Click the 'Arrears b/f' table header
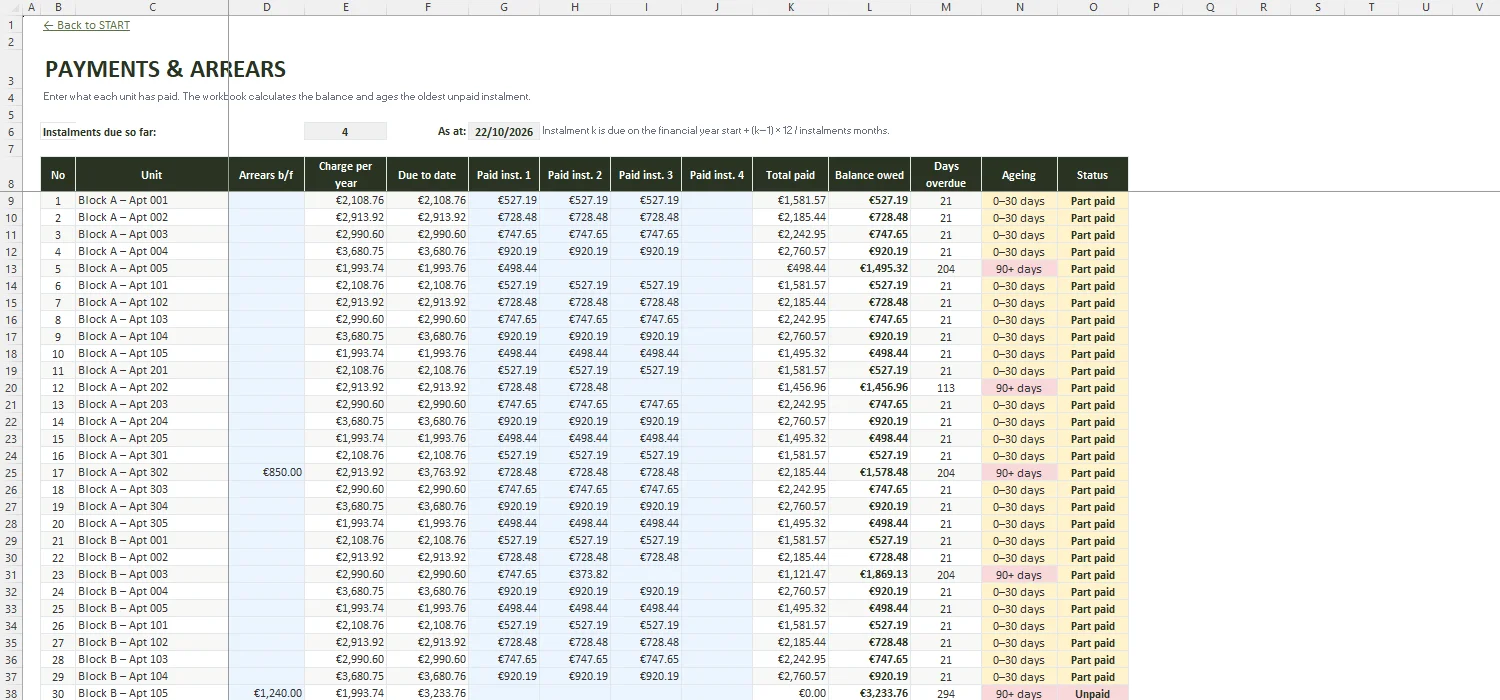This screenshot has height=700, width=1500. click(266, 174)
